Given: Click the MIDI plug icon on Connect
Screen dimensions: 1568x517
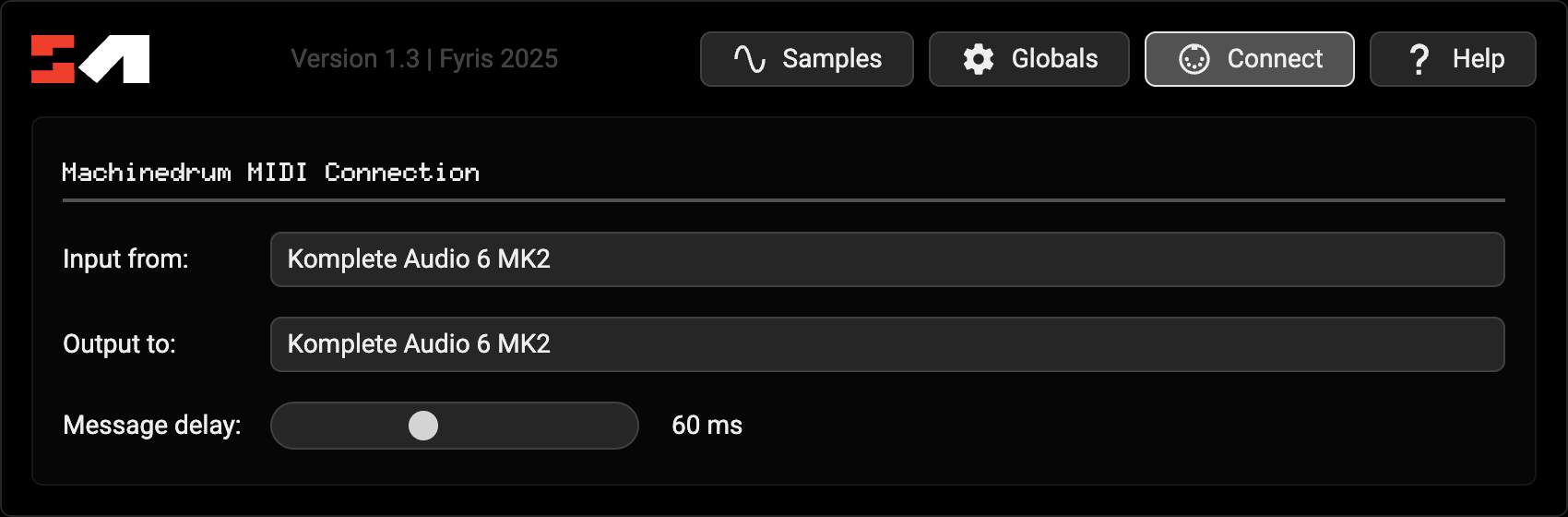Looking at the screenshot, I should click(x=1194, y=59).
